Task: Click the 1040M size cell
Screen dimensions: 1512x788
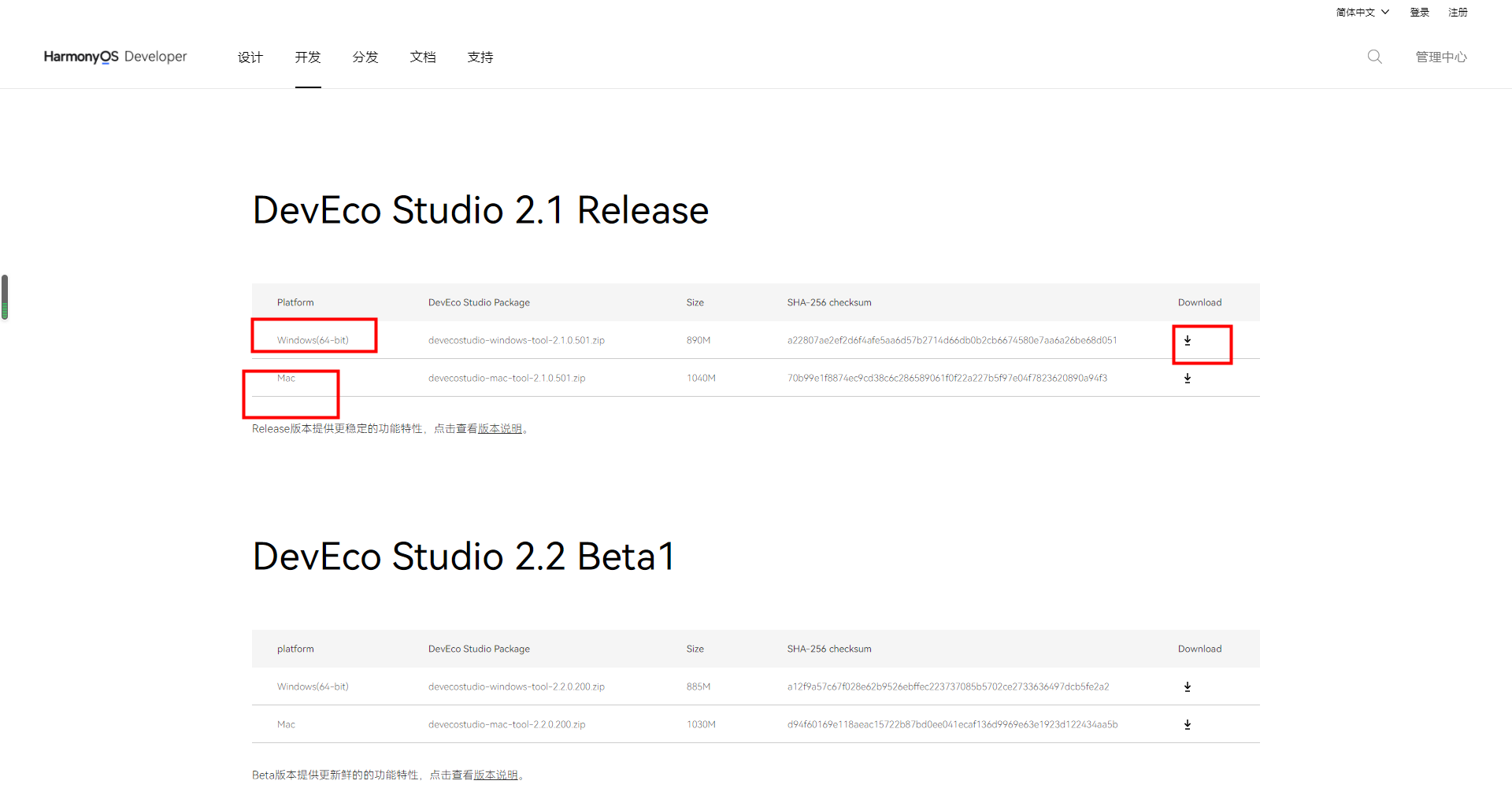Action: [701, 379]
